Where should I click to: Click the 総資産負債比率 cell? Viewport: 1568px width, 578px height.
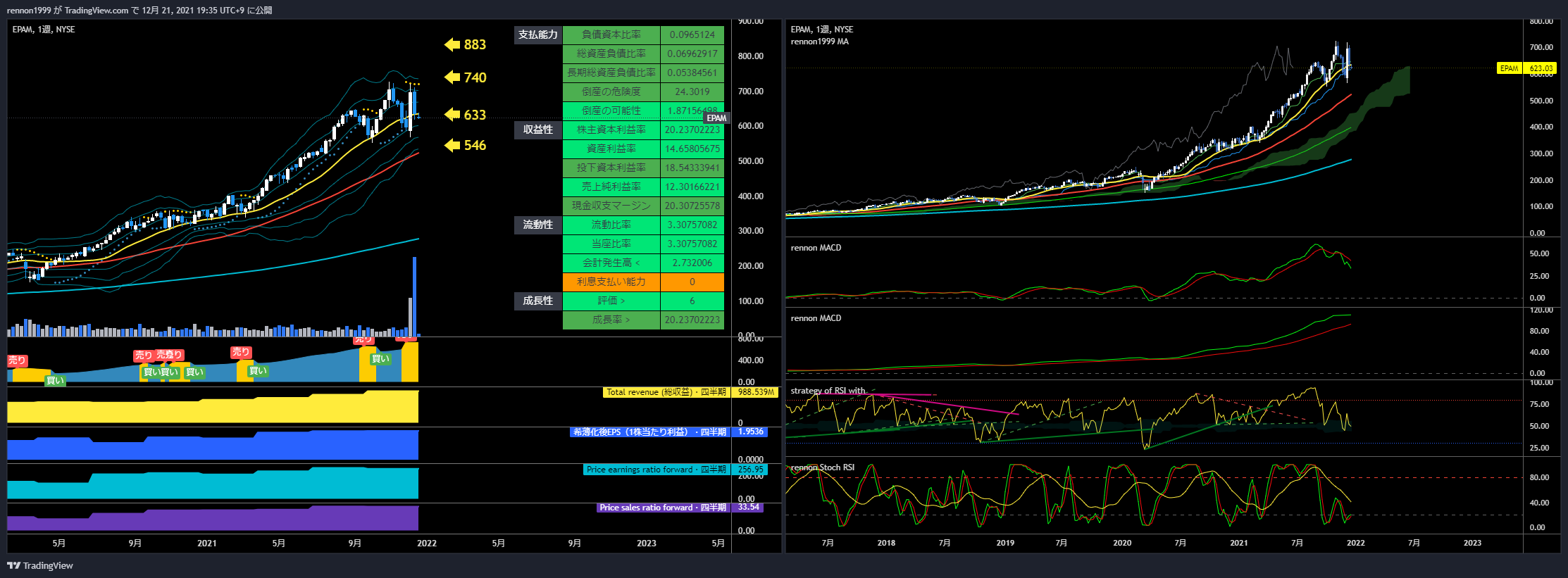611,54
